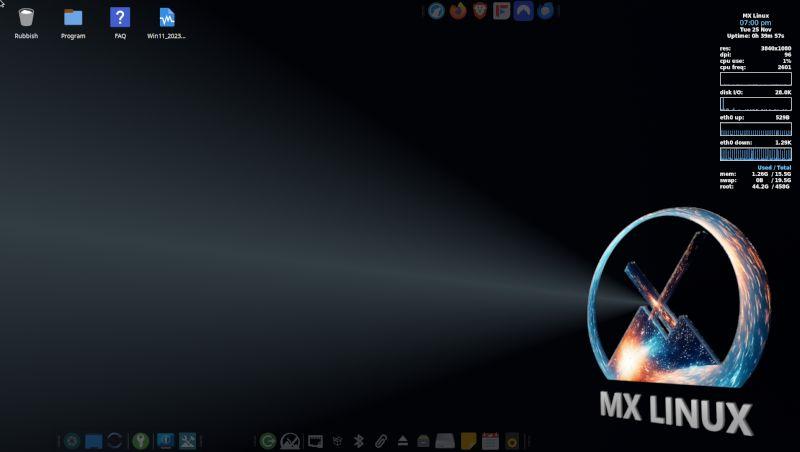800x452 pixels.
Task: Open the Rubbish bin desktop icon
Action: (26, 17)
